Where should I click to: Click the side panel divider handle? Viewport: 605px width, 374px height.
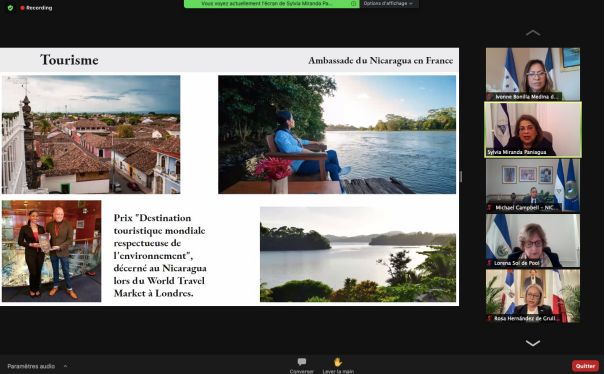tap(461, 177)
